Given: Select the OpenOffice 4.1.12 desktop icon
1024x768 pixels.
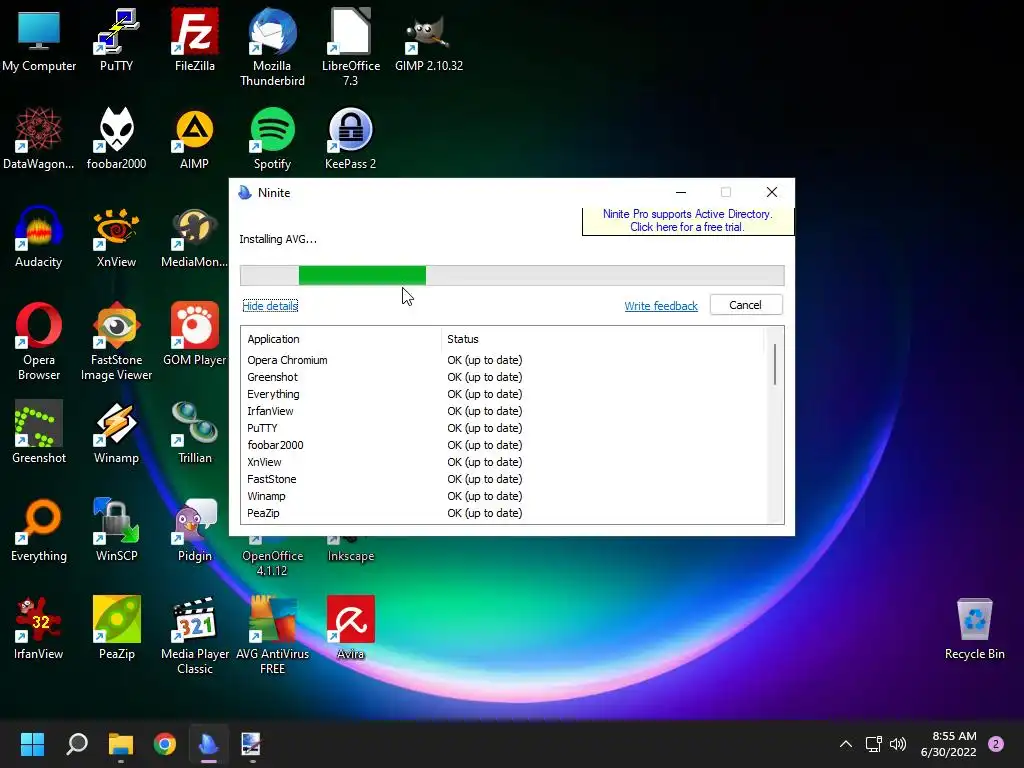Looking at the screenshot, I should coord(272,558).
